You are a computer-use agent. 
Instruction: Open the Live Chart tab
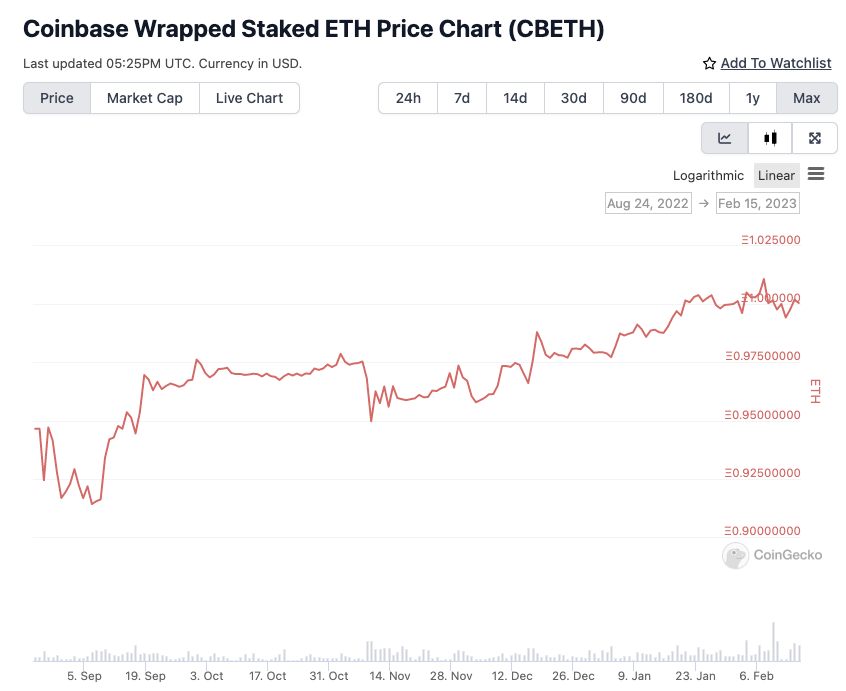[248, 98]
